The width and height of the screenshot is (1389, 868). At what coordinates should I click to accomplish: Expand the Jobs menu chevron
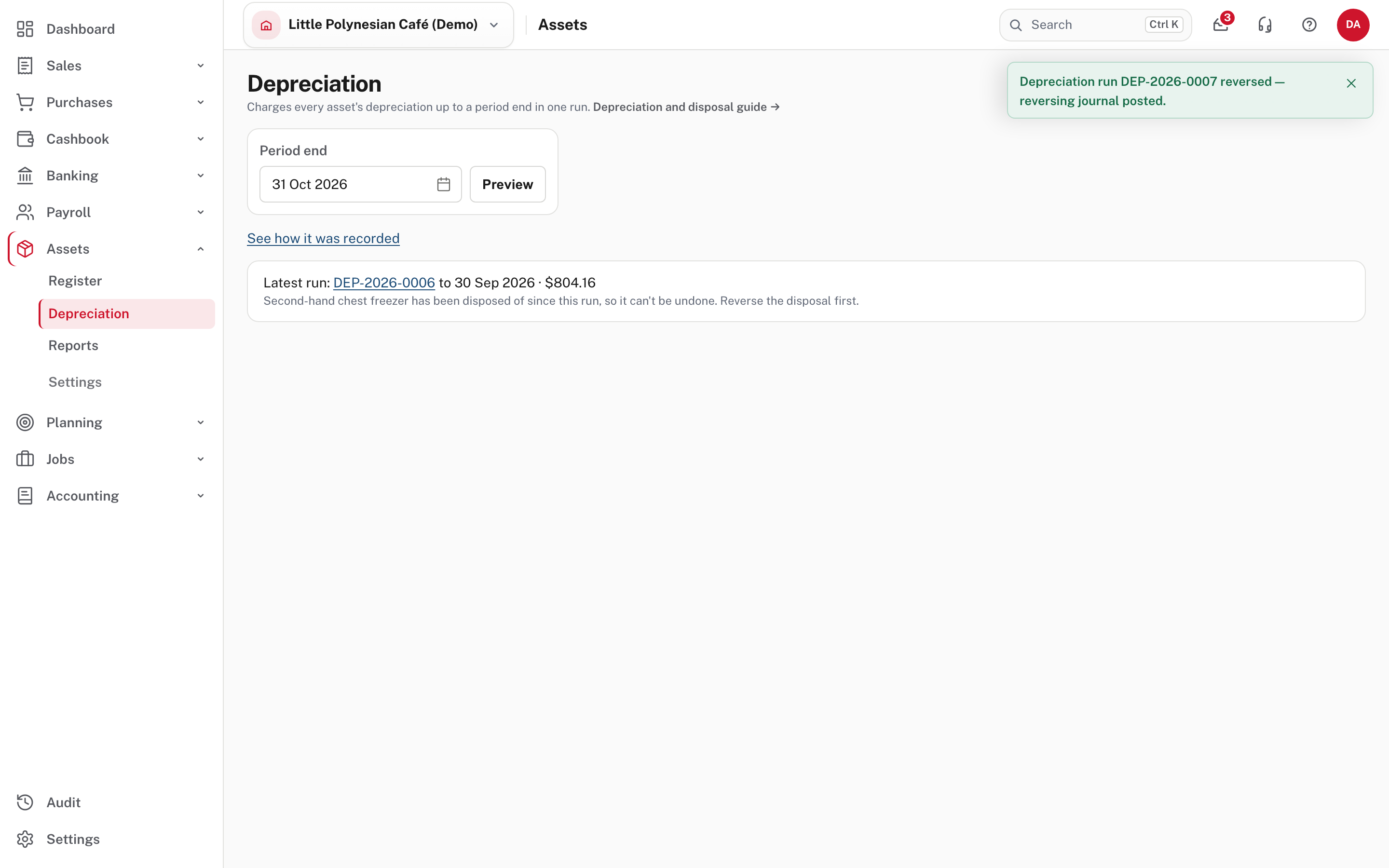[x=201, y=459]
